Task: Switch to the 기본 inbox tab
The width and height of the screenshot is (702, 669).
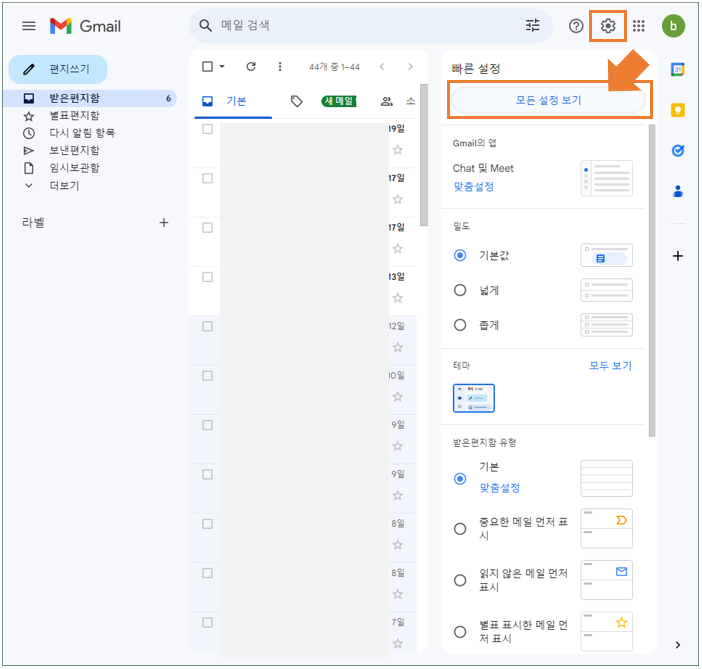Action: coord(233,101)
